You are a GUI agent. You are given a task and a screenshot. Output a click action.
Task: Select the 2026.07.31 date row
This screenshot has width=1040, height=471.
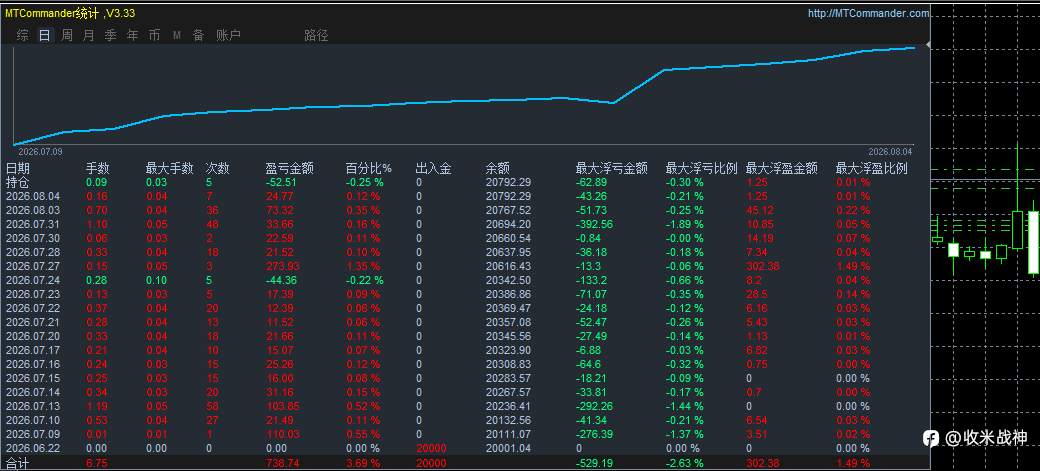click(32, 224)
